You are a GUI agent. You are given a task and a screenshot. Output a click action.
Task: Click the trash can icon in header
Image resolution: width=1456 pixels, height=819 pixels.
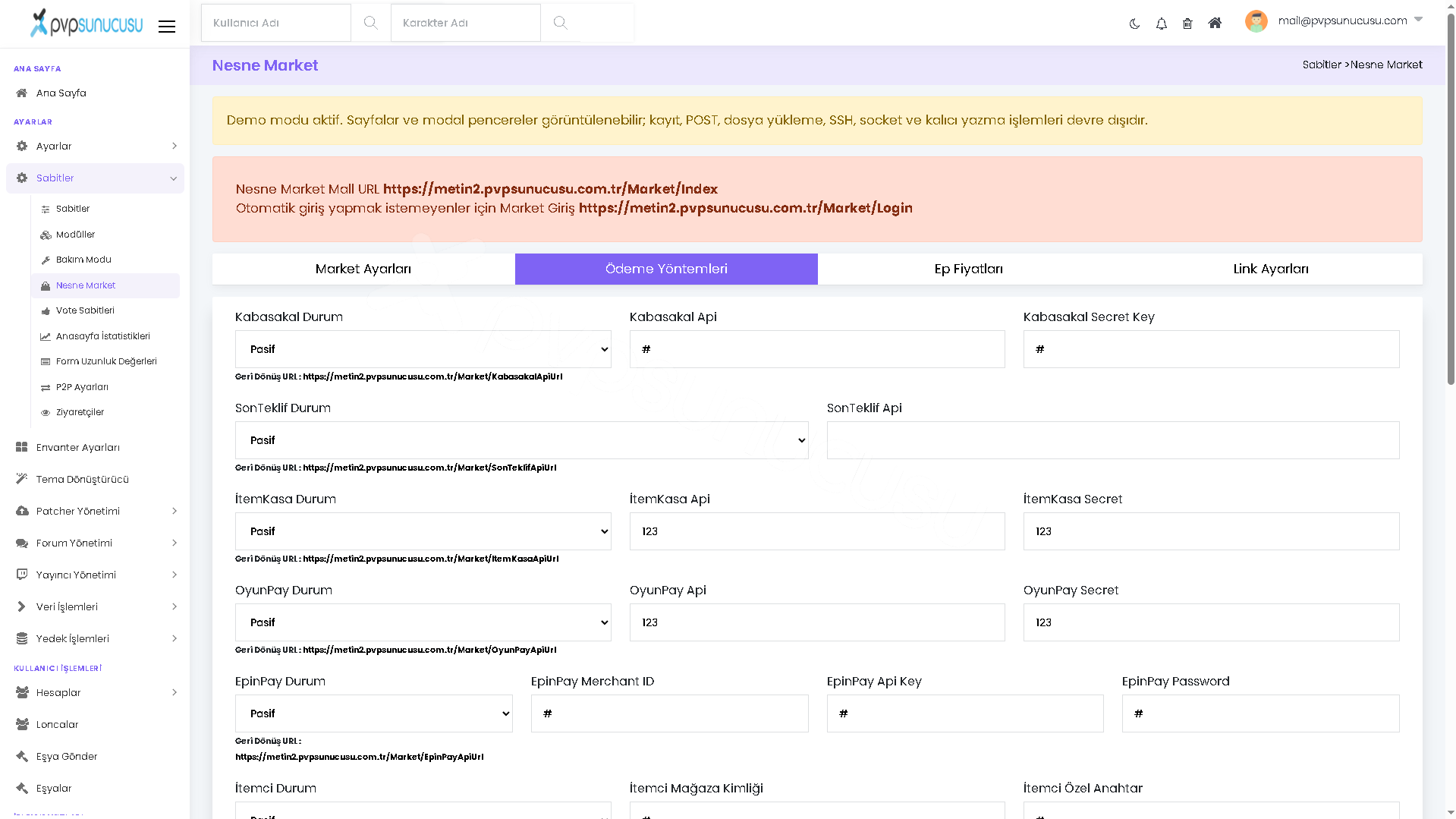pyautogui.click(x=1187, y=24)
